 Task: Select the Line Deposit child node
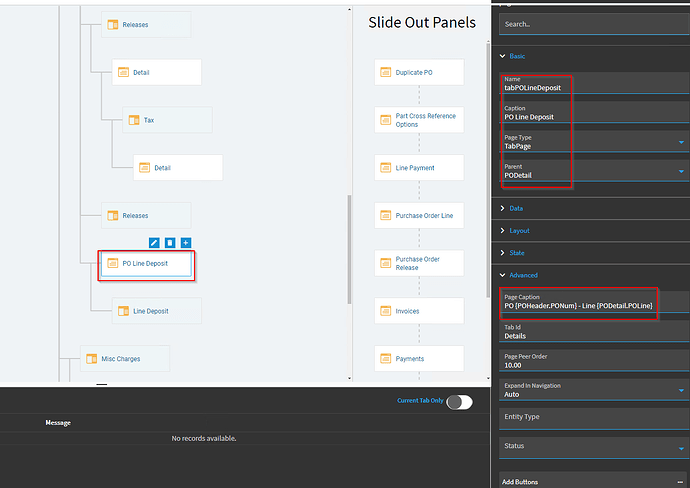[157, 311]
